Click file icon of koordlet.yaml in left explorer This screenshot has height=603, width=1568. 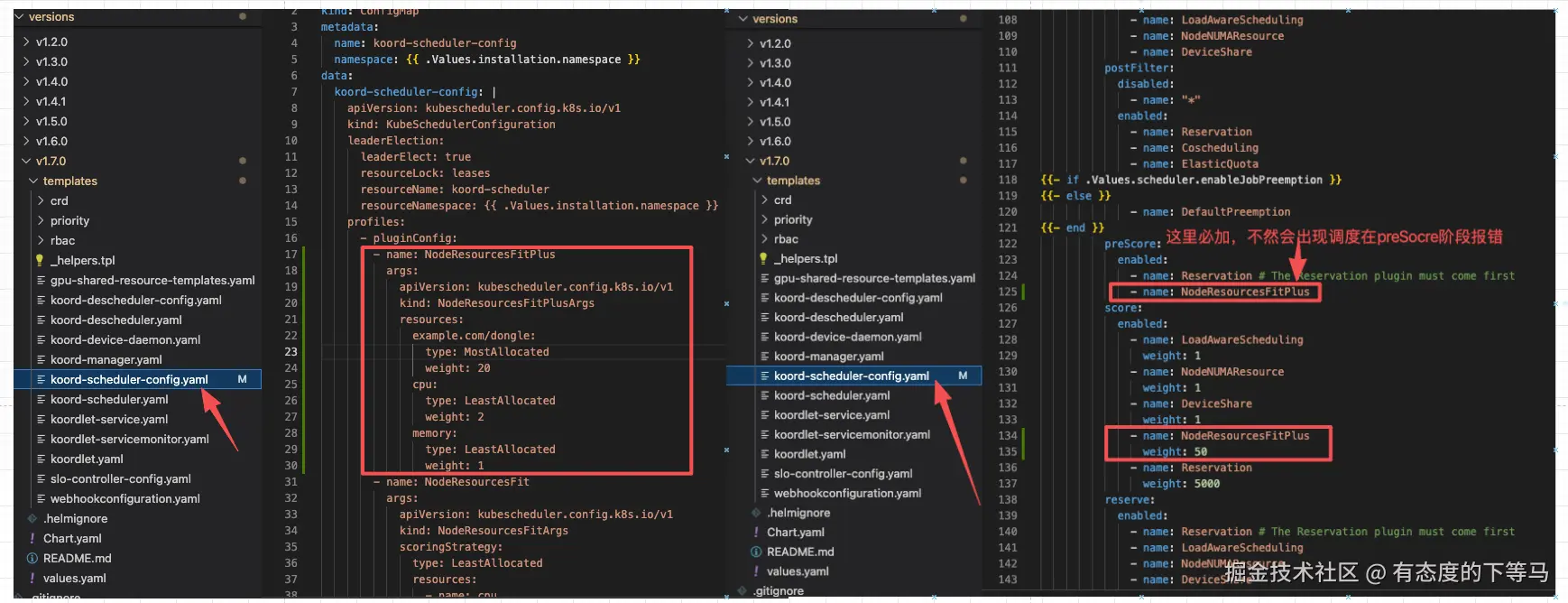[x=42, y=459]
